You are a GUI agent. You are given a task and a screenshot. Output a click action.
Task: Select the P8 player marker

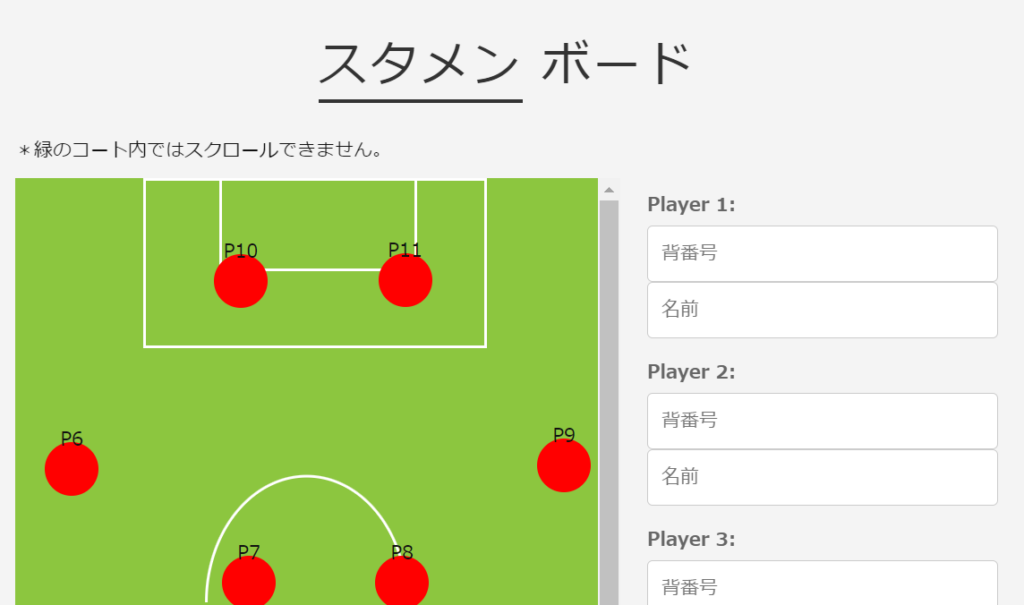402,581
